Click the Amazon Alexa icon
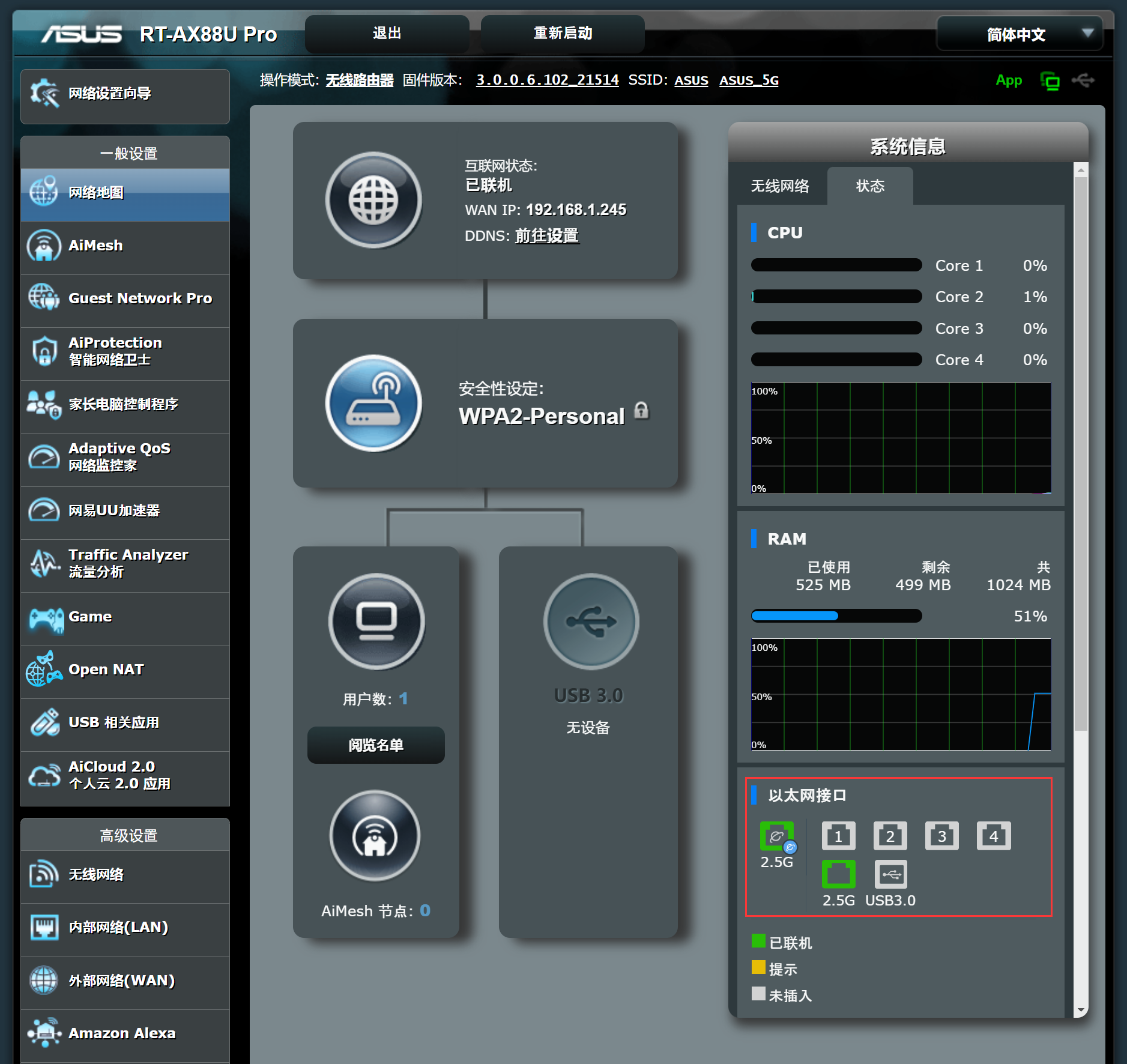 [x=44, y=1033]
